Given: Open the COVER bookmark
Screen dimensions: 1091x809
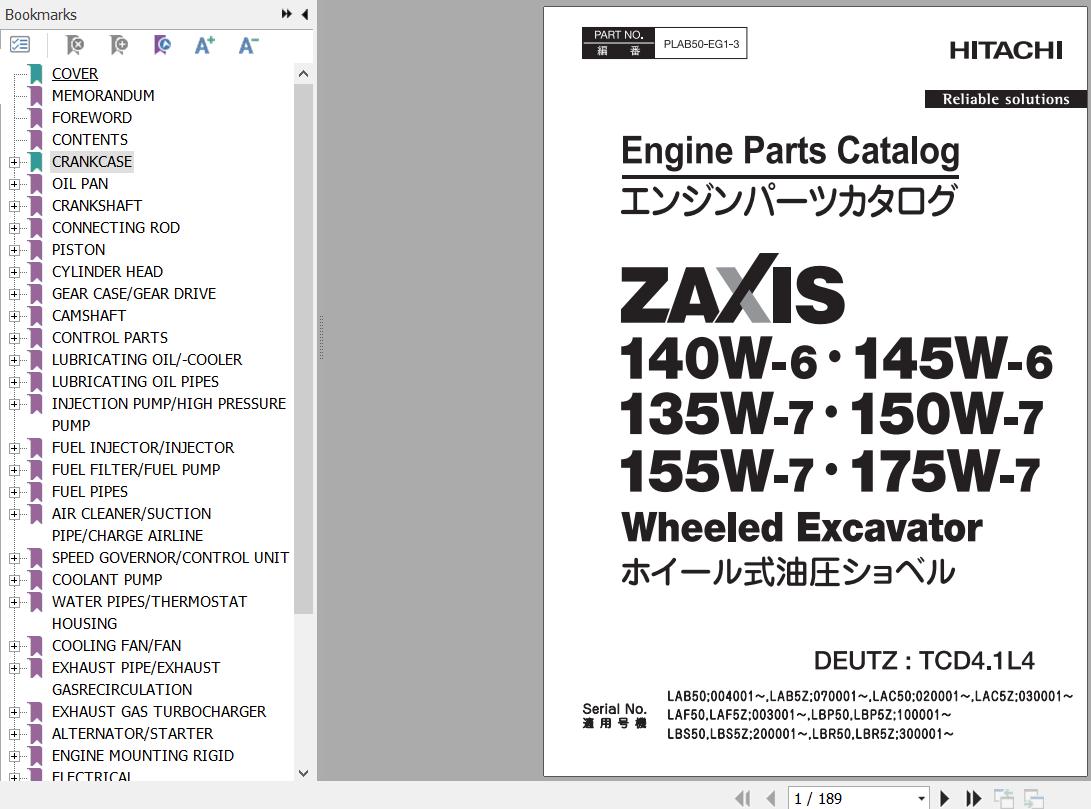Looking at the screenshot, I should click(x=74, y=74).
